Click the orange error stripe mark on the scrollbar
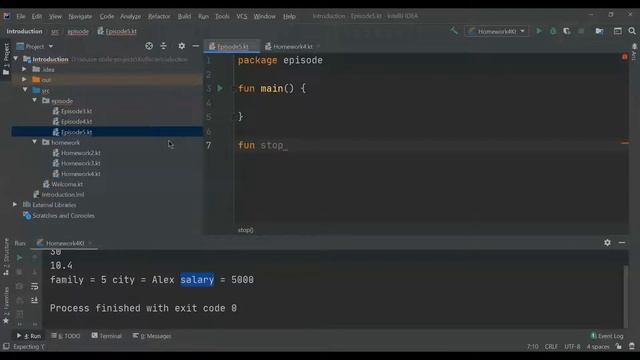640x360 pixels. 624,143
